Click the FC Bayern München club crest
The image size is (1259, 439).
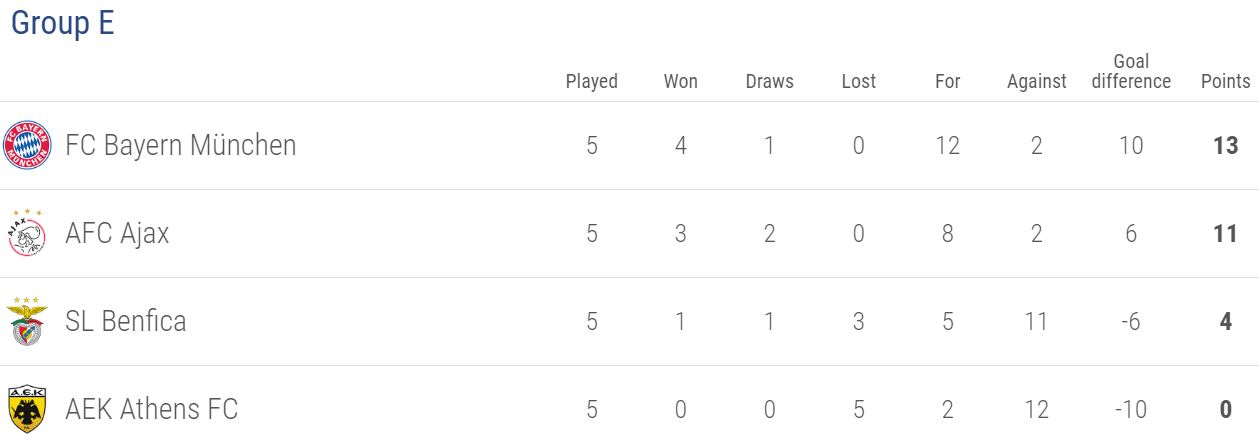pyautogui.click(x=27, y=146)
